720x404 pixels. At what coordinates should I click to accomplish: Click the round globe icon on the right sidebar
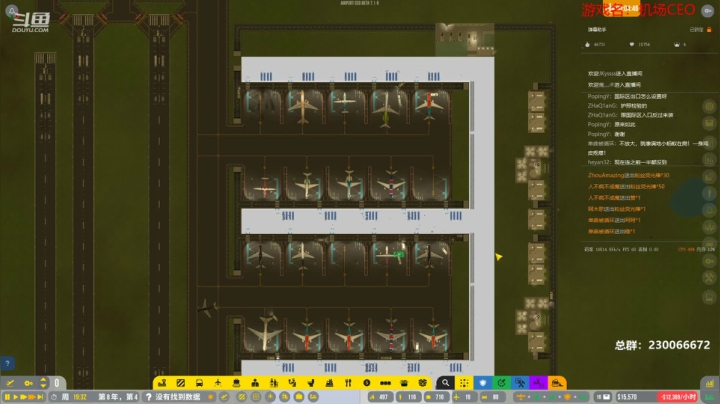click(x=709, y=107)
